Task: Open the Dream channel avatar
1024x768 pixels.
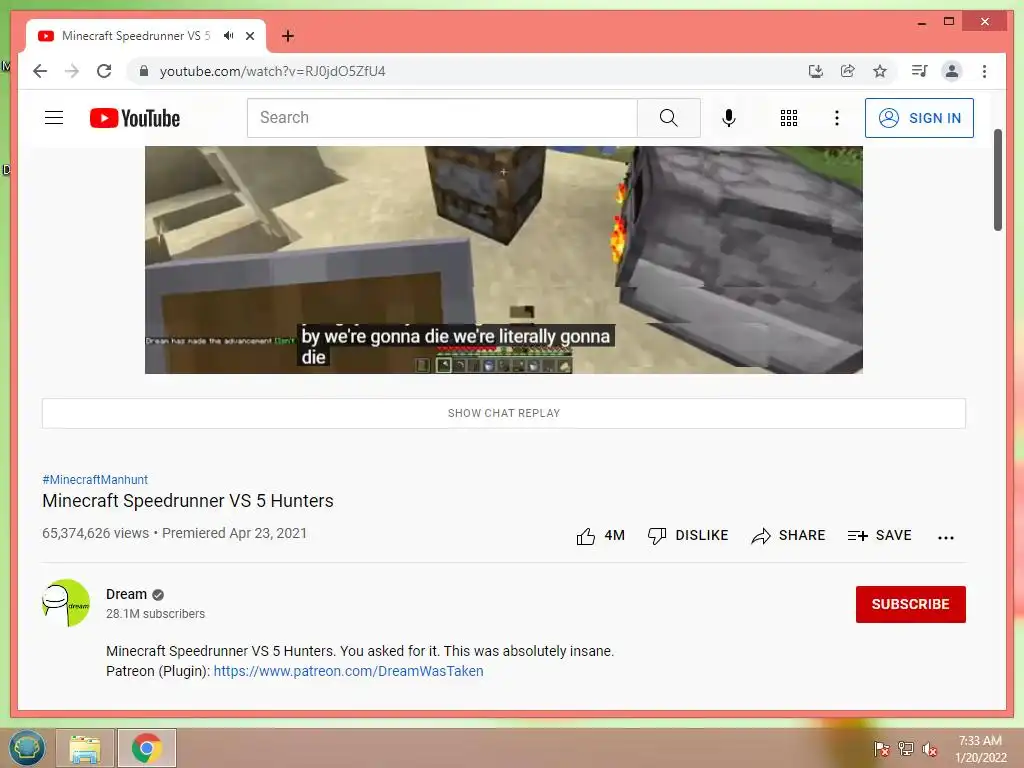Action: pos(66,603)
